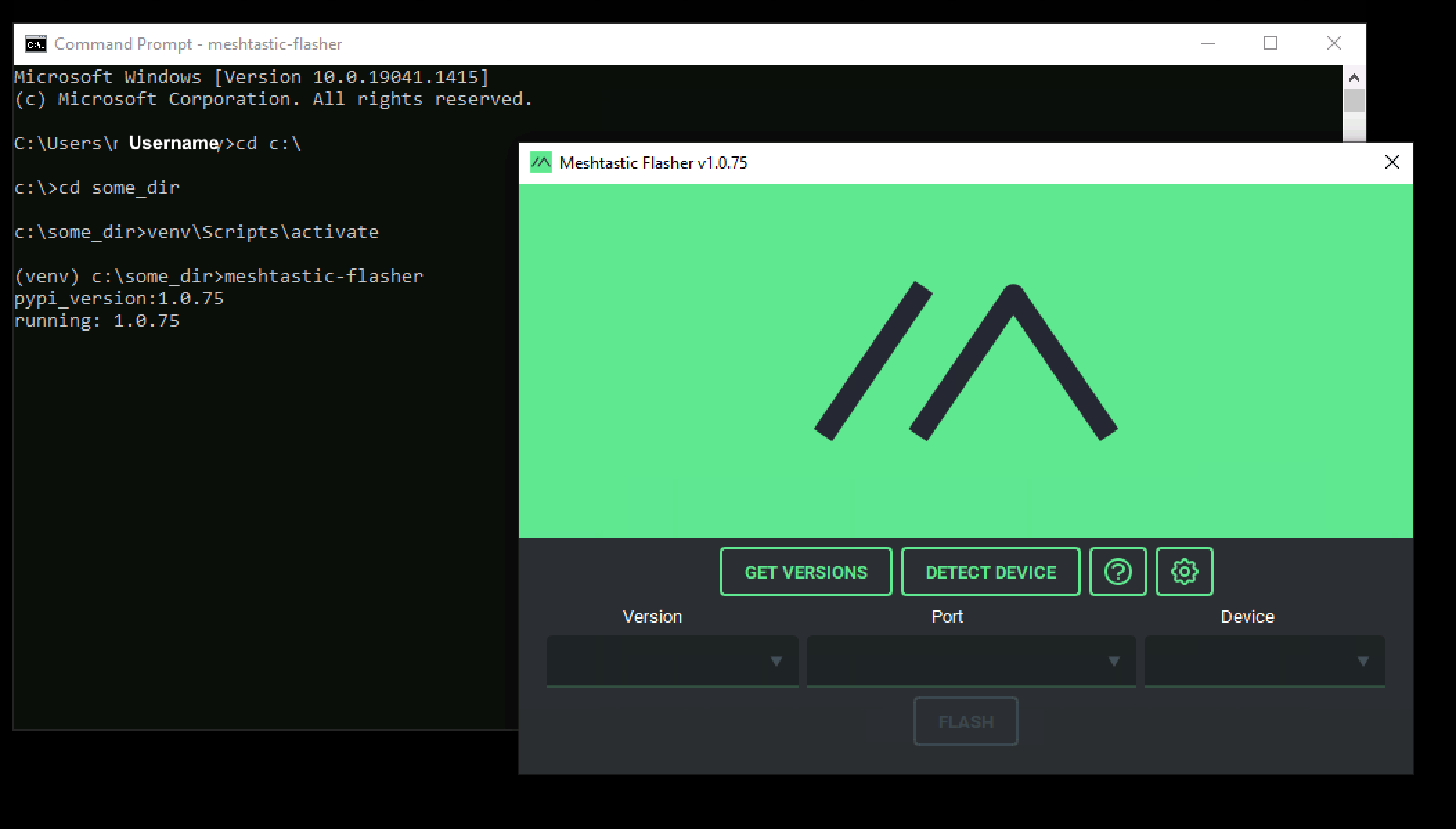This screenshot has height=829, width=1456.
Task: Close the Command Prompt window
Action: click(1334, 44)
